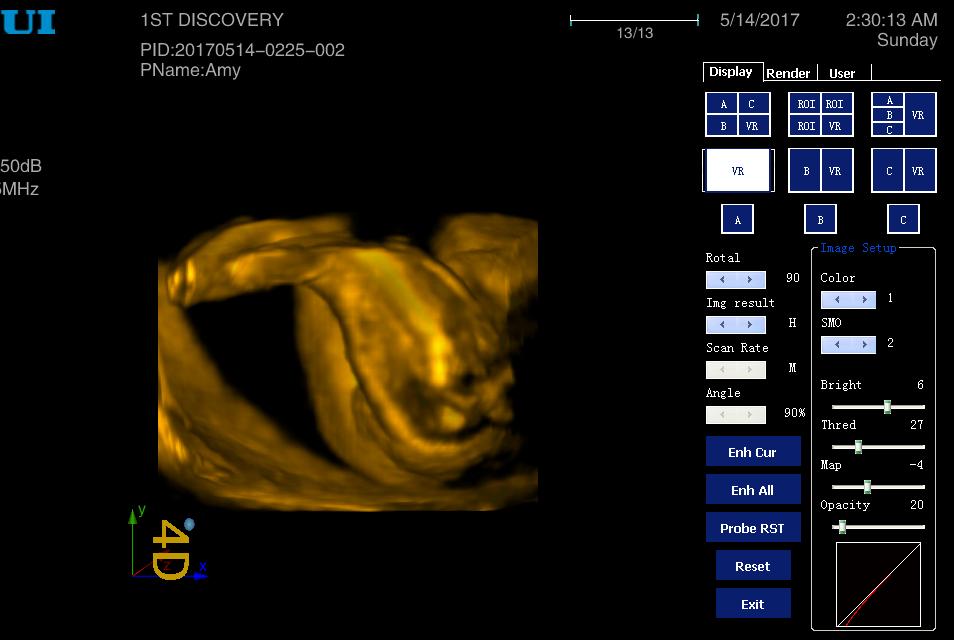
Task: Pick the C and VR dual layout
Action: [x=903, y=171]
